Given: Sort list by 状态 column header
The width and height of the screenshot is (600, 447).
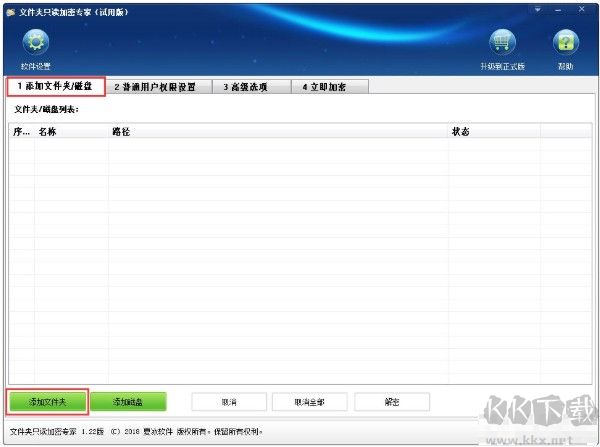Looking at the screenshot, I should (x=494, y=132).
